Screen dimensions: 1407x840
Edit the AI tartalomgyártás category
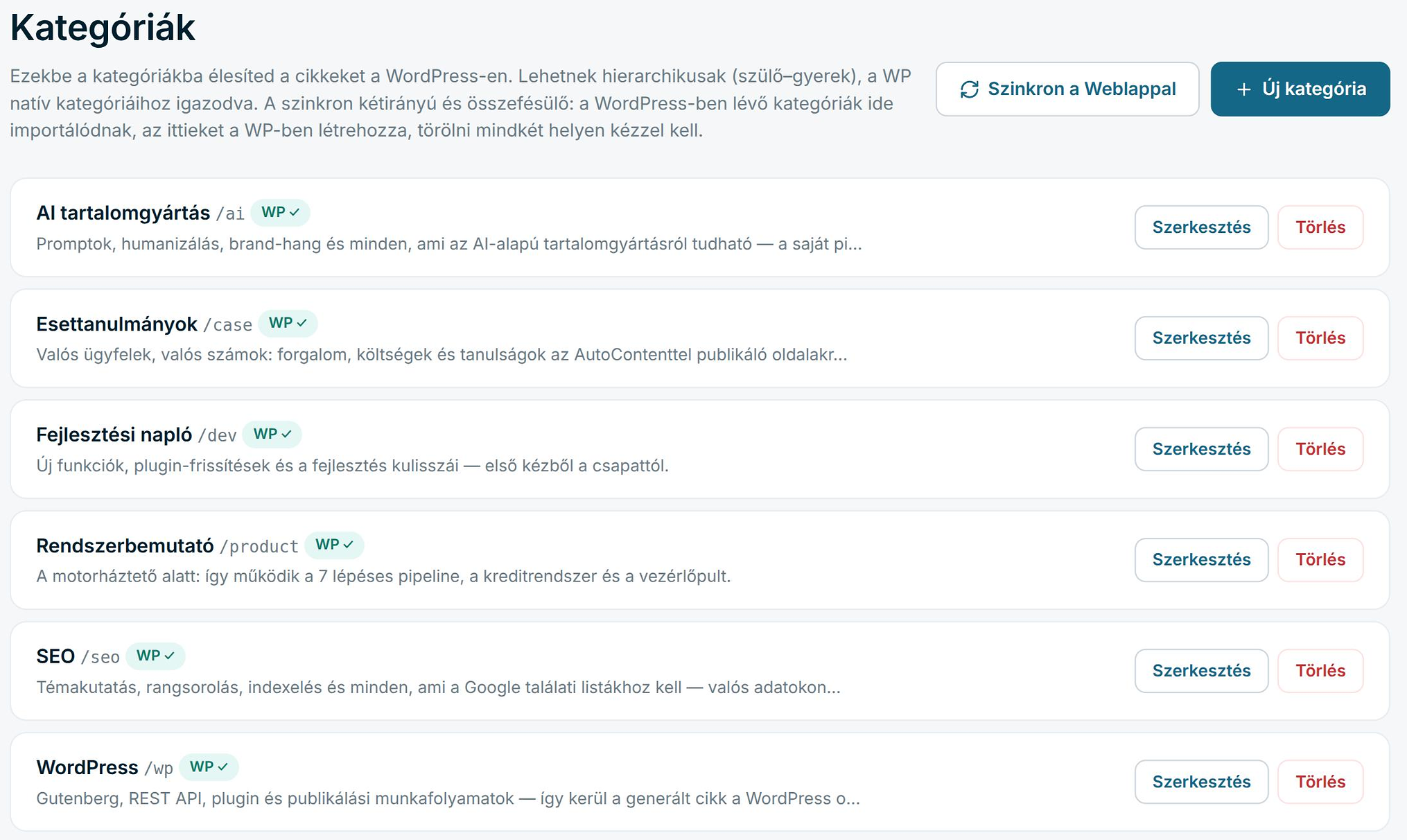[1201, 227]
